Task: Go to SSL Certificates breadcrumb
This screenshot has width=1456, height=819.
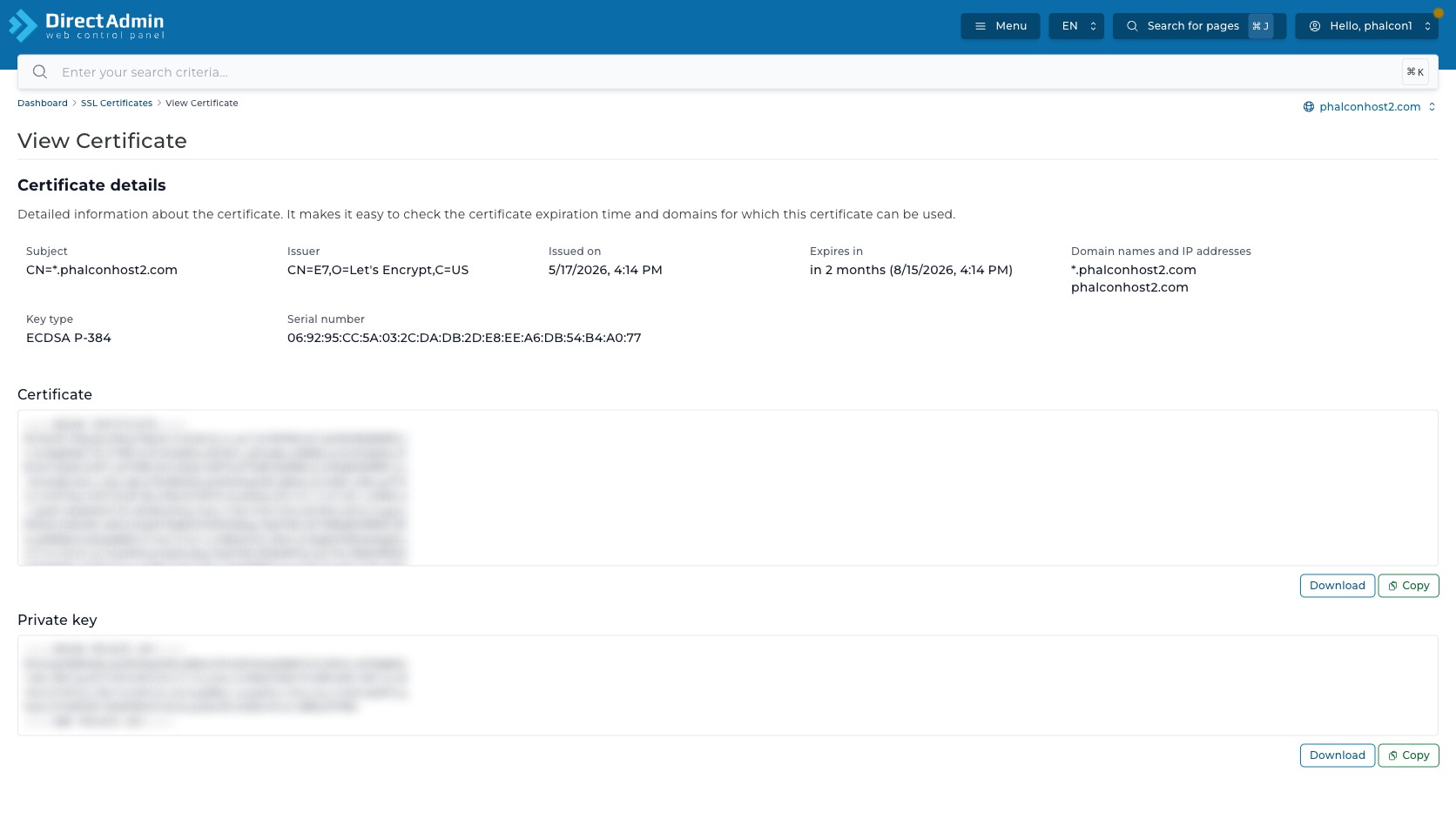Action: click(117, 103)
